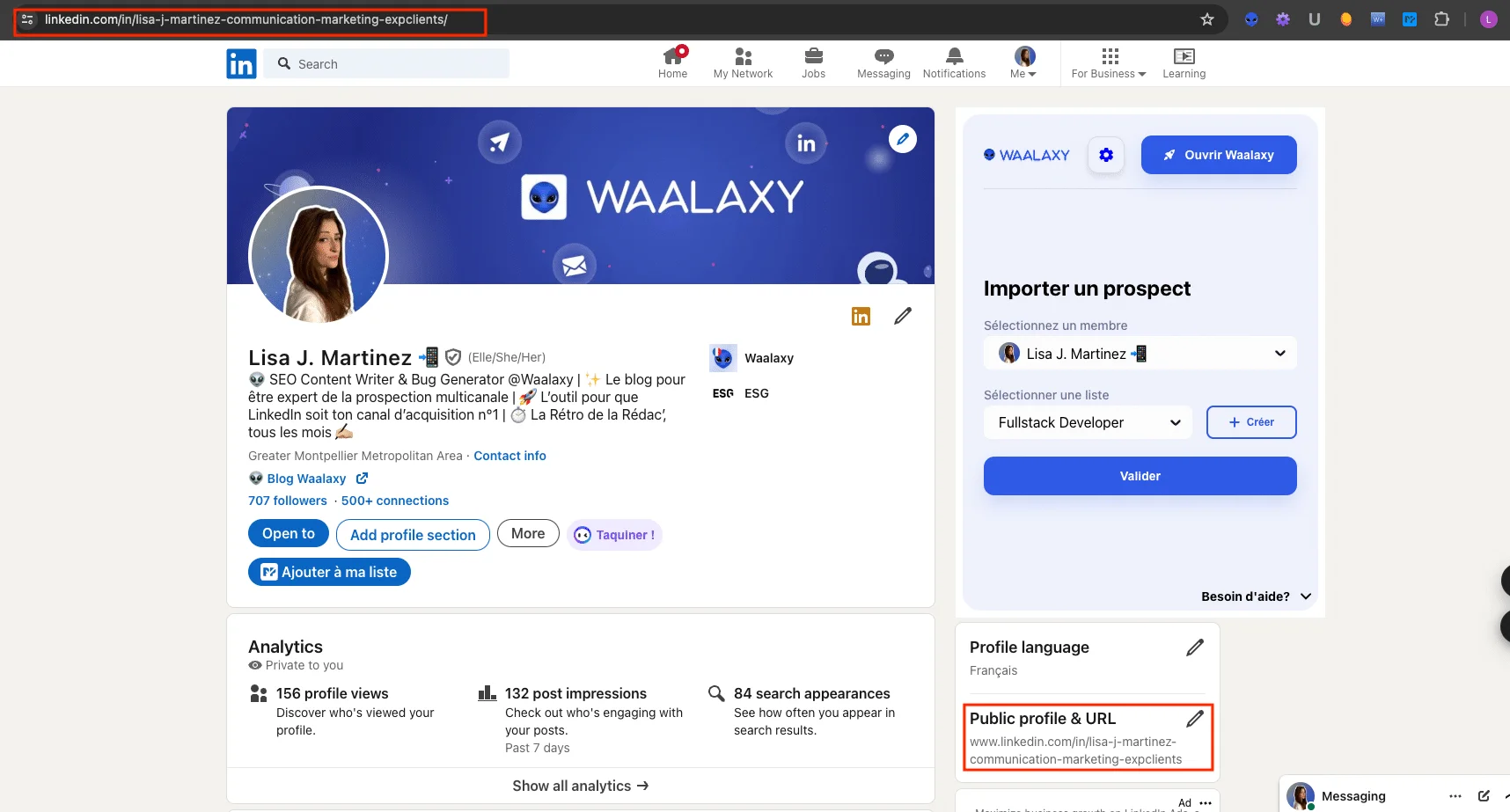Image resolution: width=1510 pixels, height=812 pixels.
Task: Expand the Besoin d'aide section
Action: coord(1256,596)
